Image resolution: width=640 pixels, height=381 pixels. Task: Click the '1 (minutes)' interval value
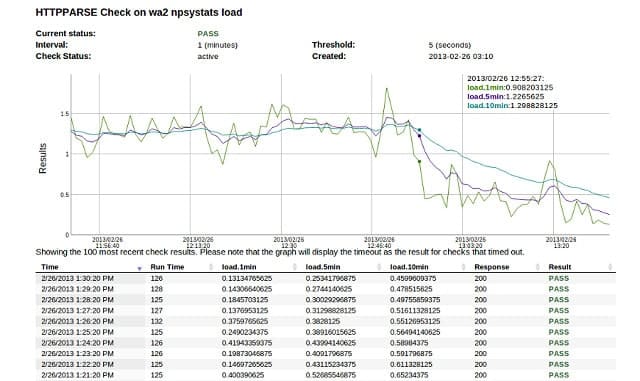click(218, 45)
